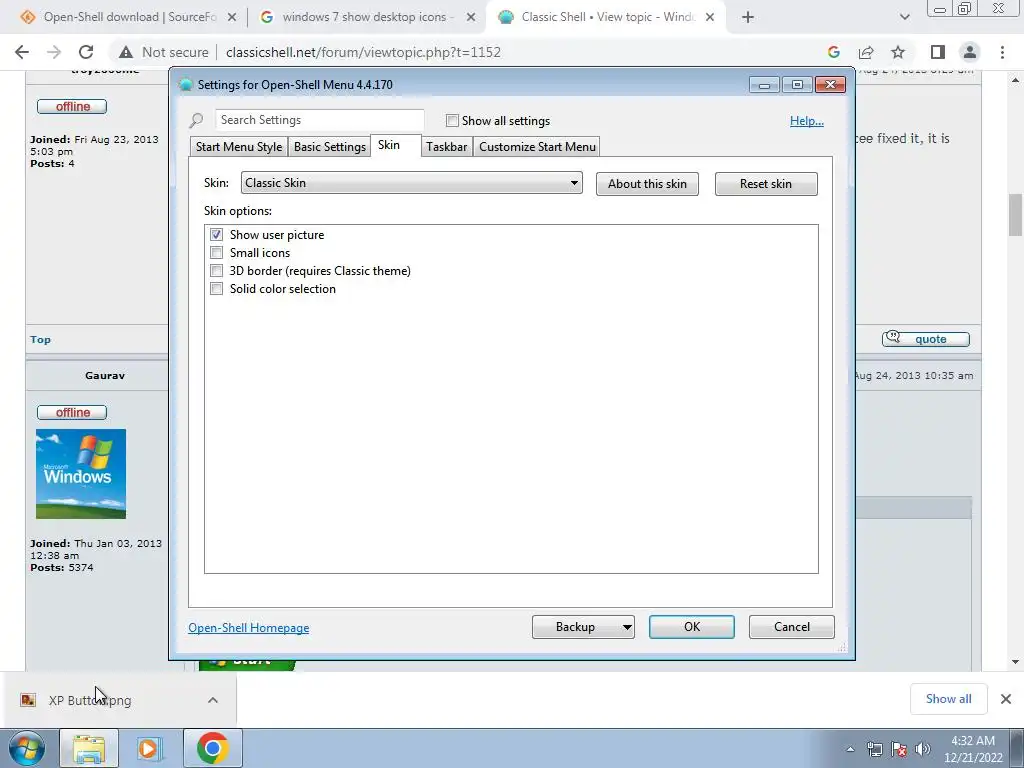Open the Open-Shell Homepage link
The image size is (1024, 768).
pyautogui.click(x=249, y=628)
